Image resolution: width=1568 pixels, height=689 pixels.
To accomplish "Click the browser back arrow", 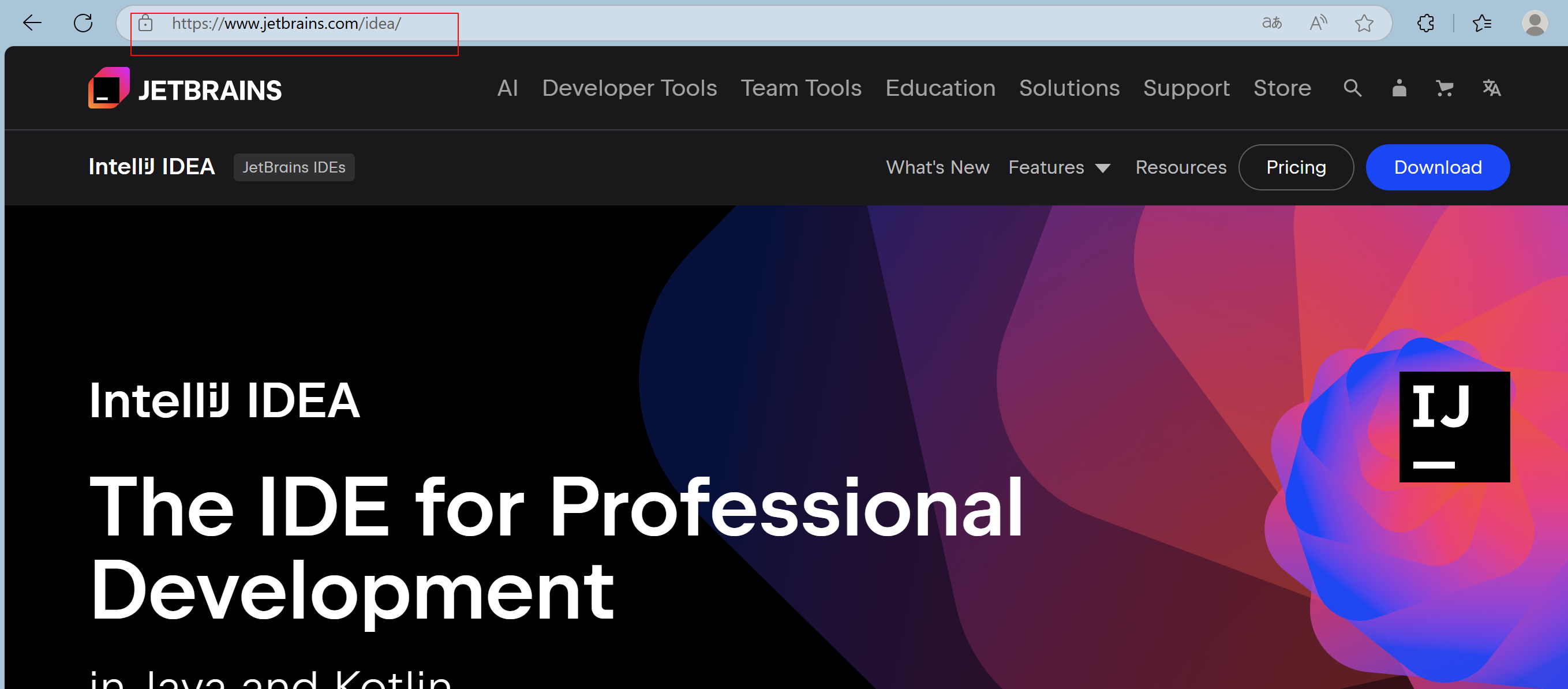I will [32, 23].
